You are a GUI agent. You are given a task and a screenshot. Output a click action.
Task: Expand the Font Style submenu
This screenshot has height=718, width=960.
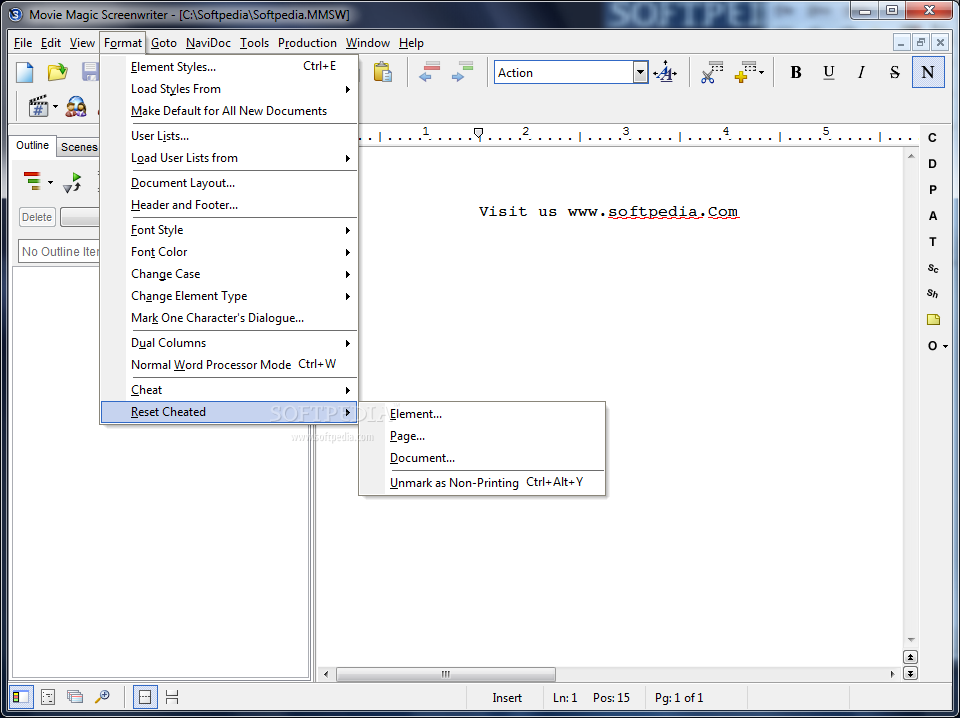pos(228,230)
